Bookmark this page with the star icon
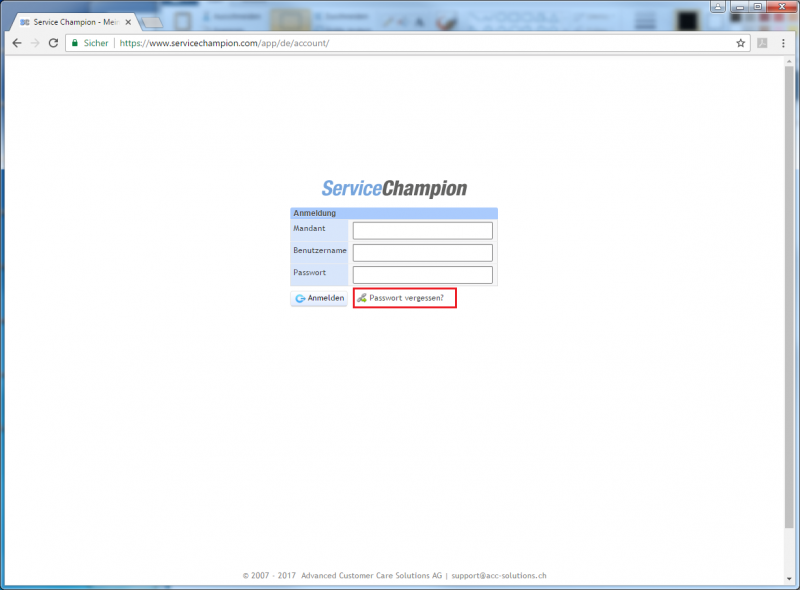This screenshot has width=800, height=590. 741,43
